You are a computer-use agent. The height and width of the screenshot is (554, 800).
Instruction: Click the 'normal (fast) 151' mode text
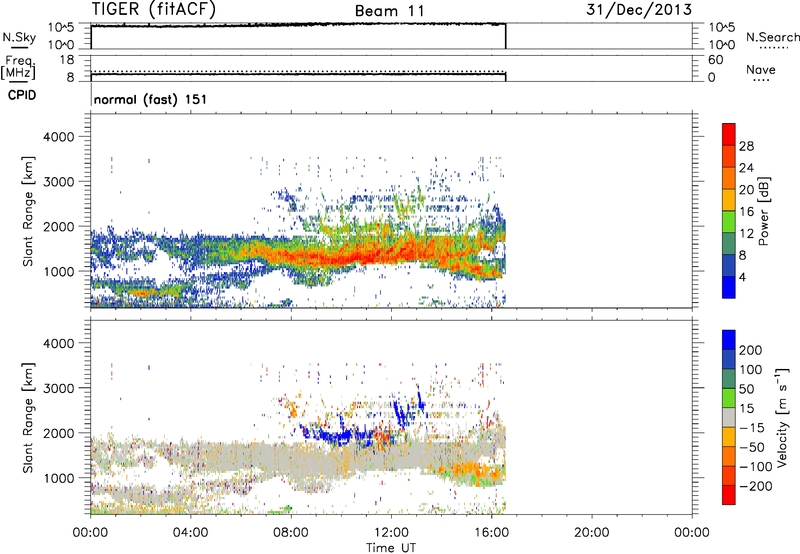[x=151, y=99]
